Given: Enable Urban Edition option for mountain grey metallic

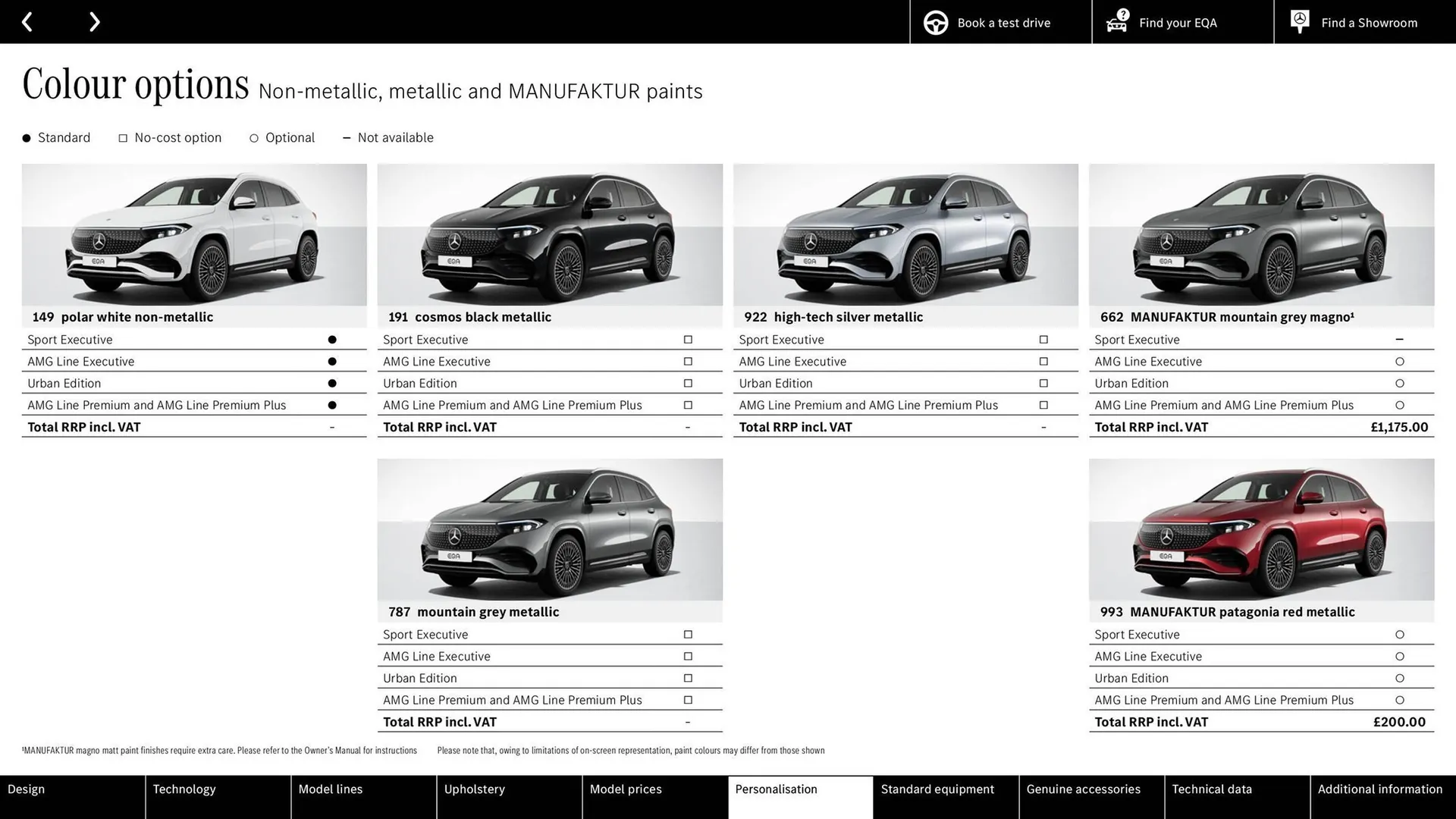Looking at the screenshot, I should (x=687, y=677).
